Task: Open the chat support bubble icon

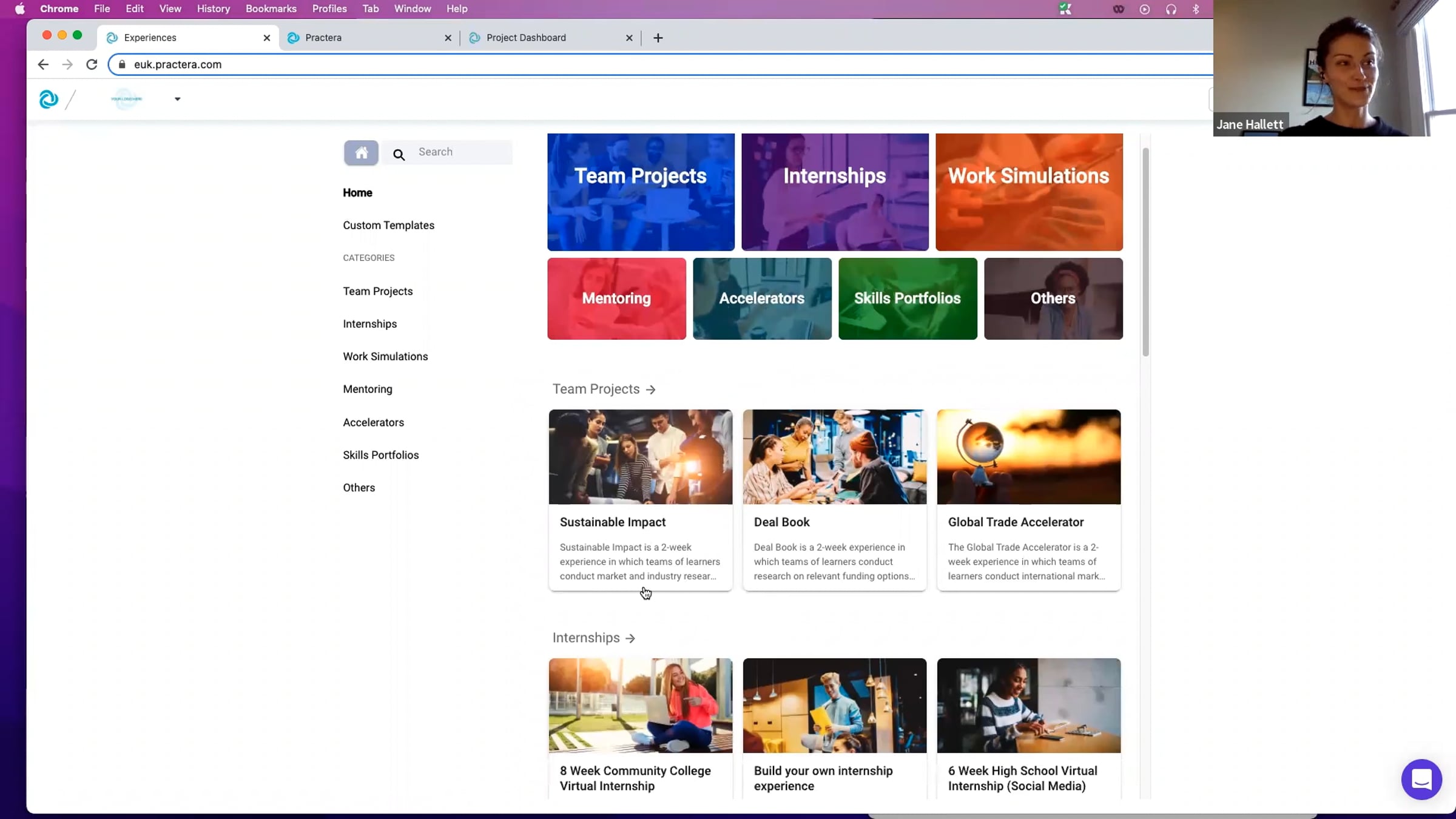Action: coord(1421,779)
